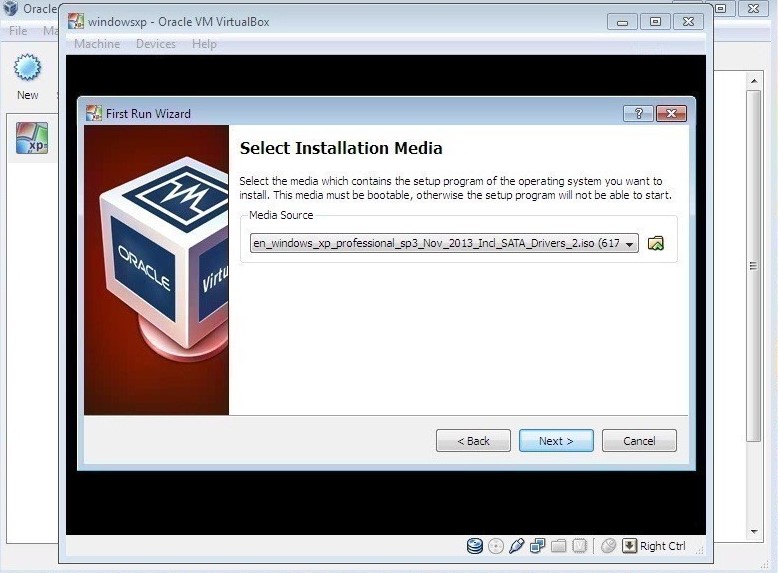The width and height of the screenshot is (778, 573).
Task: Click the Next button
Action: 556,441
